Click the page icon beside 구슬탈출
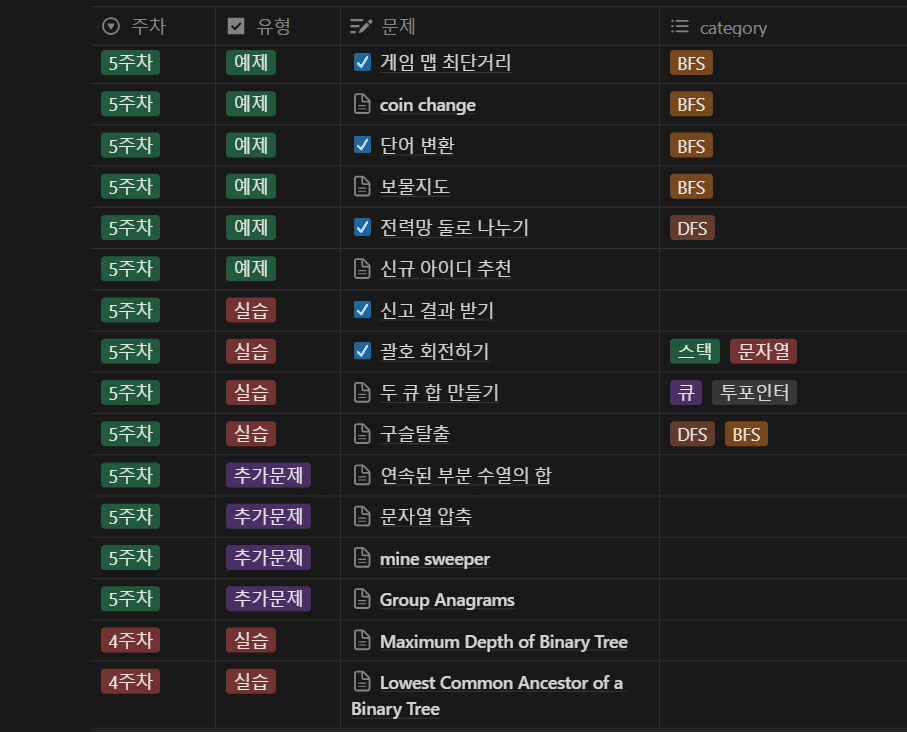The image size is (907, 732). click(362, 433)
